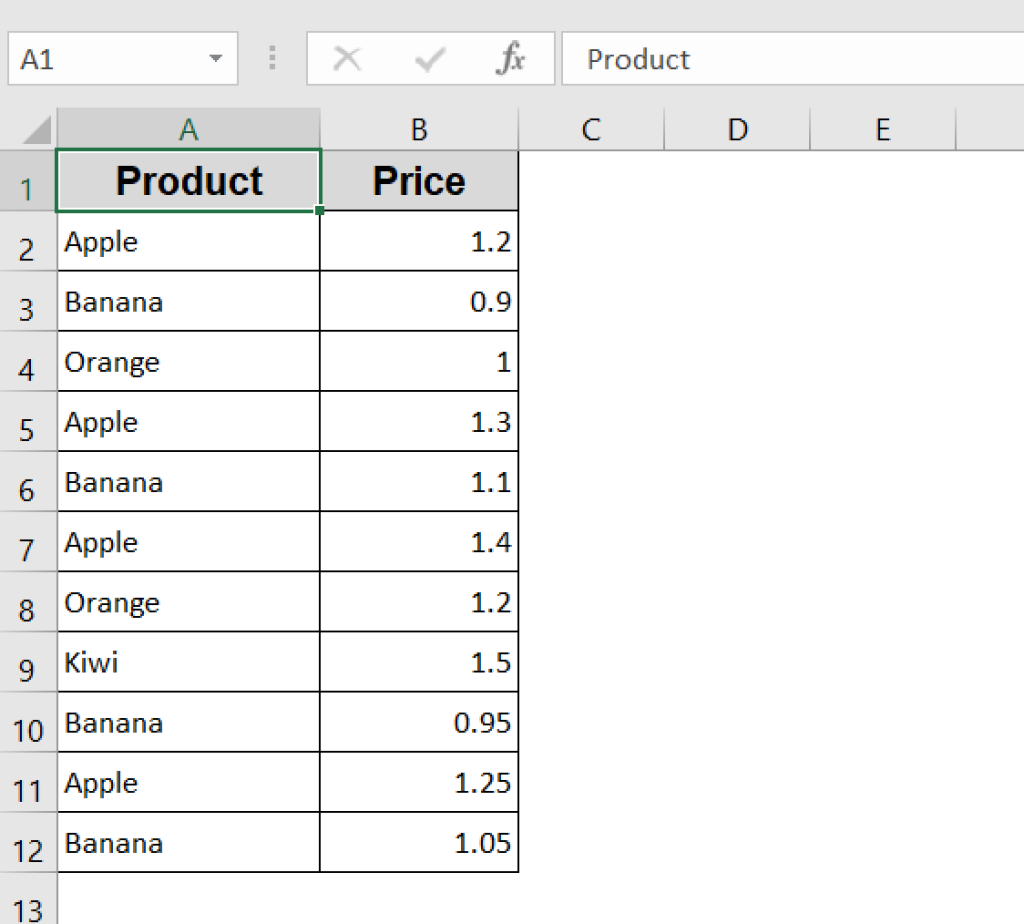Select column A header
Viewport: 1024px width, 924px height.
click(188, 129)
